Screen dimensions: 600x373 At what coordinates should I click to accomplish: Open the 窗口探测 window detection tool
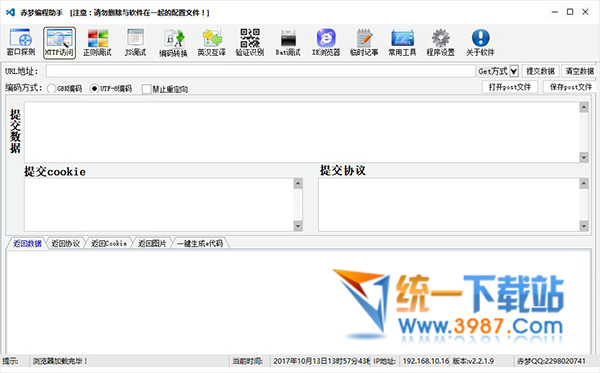(21, 42)
